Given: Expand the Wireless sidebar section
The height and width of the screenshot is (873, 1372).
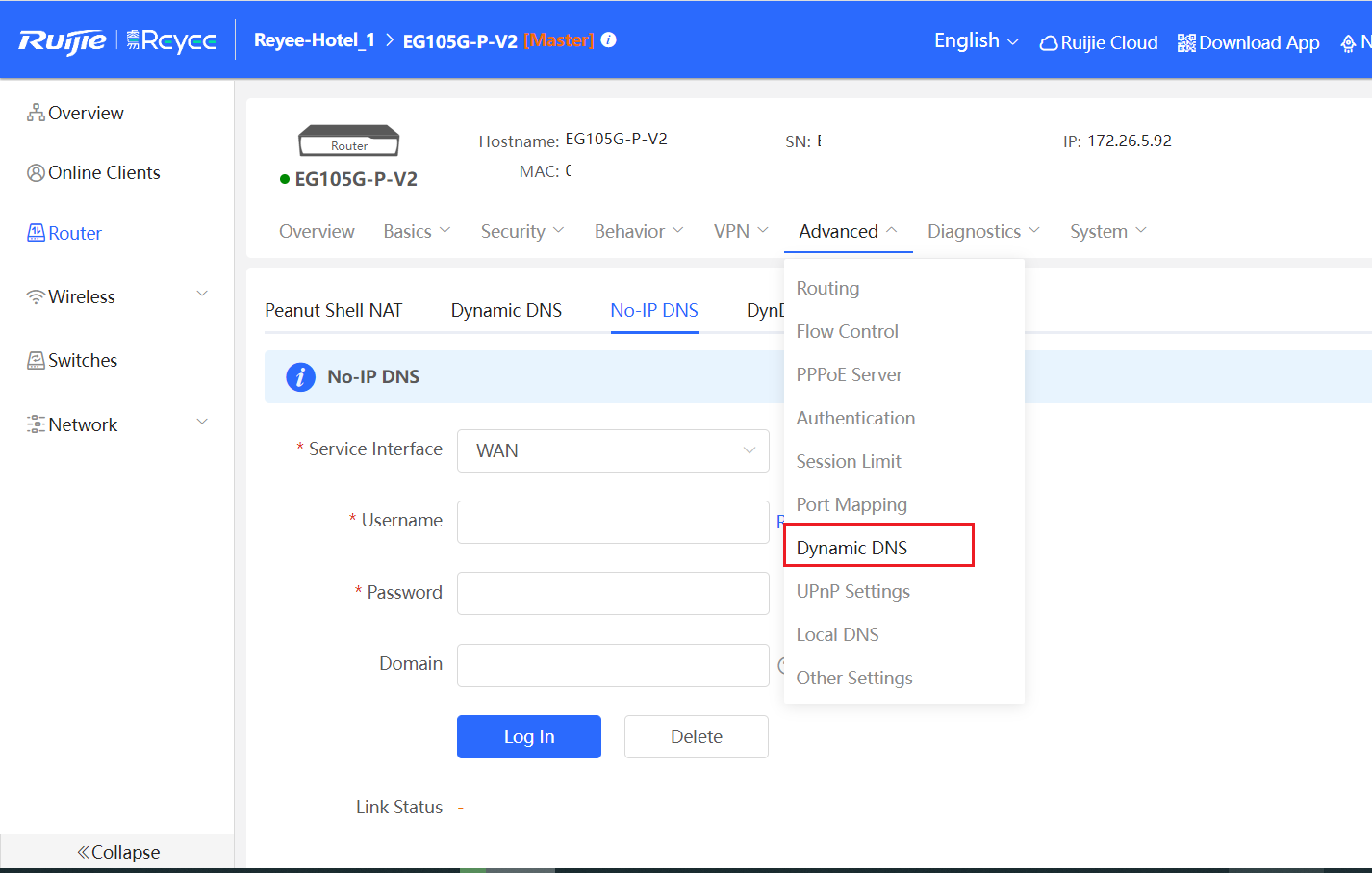Looking at the screenshot, I should click(202, 295).
